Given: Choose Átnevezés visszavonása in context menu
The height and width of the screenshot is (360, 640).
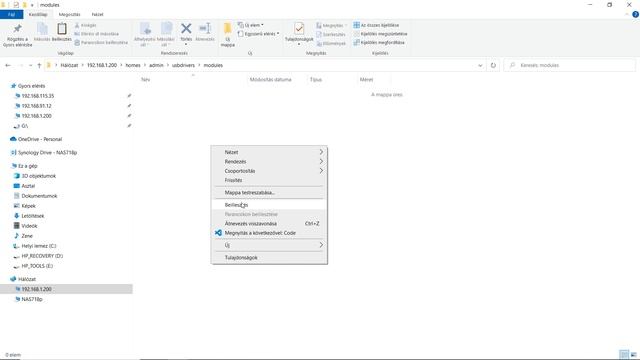Looking at the screenshot, I should [269, 224].
